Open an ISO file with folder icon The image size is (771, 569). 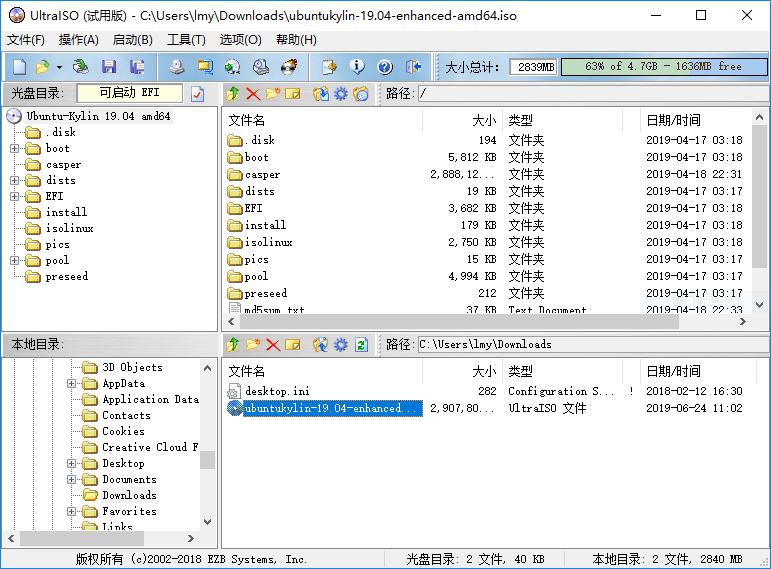(x=42, y=67)
